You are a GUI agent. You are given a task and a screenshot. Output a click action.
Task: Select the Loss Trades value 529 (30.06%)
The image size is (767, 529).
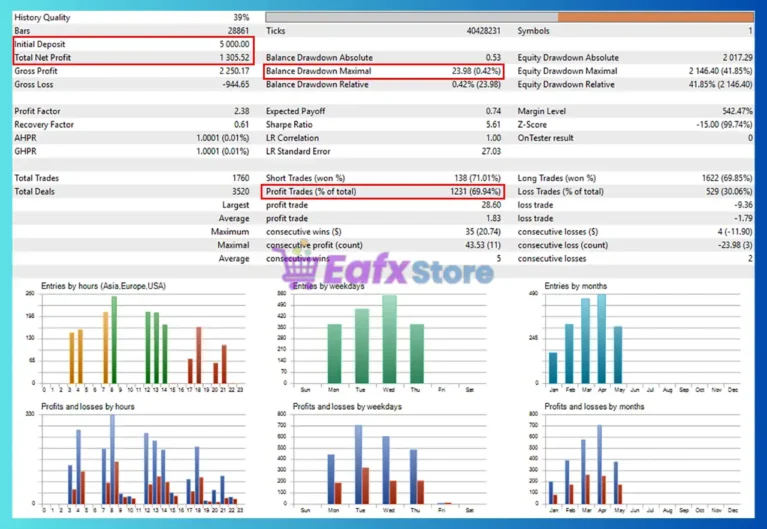click(729, 191)
